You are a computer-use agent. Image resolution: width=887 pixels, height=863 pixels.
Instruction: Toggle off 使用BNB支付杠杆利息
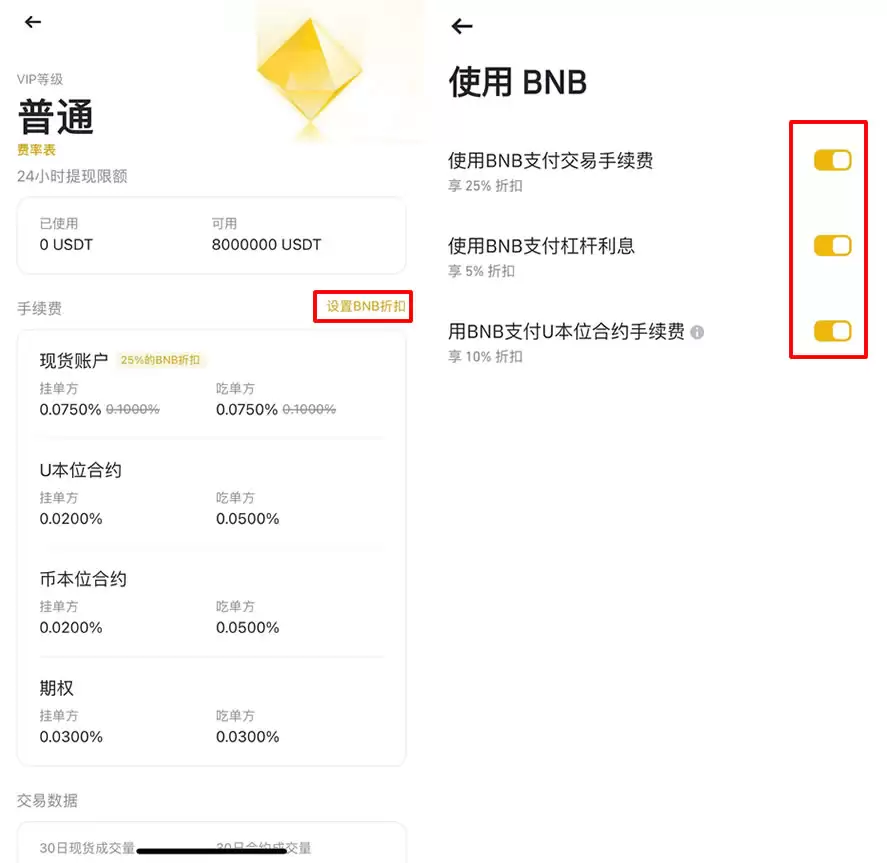click(830, 244)
